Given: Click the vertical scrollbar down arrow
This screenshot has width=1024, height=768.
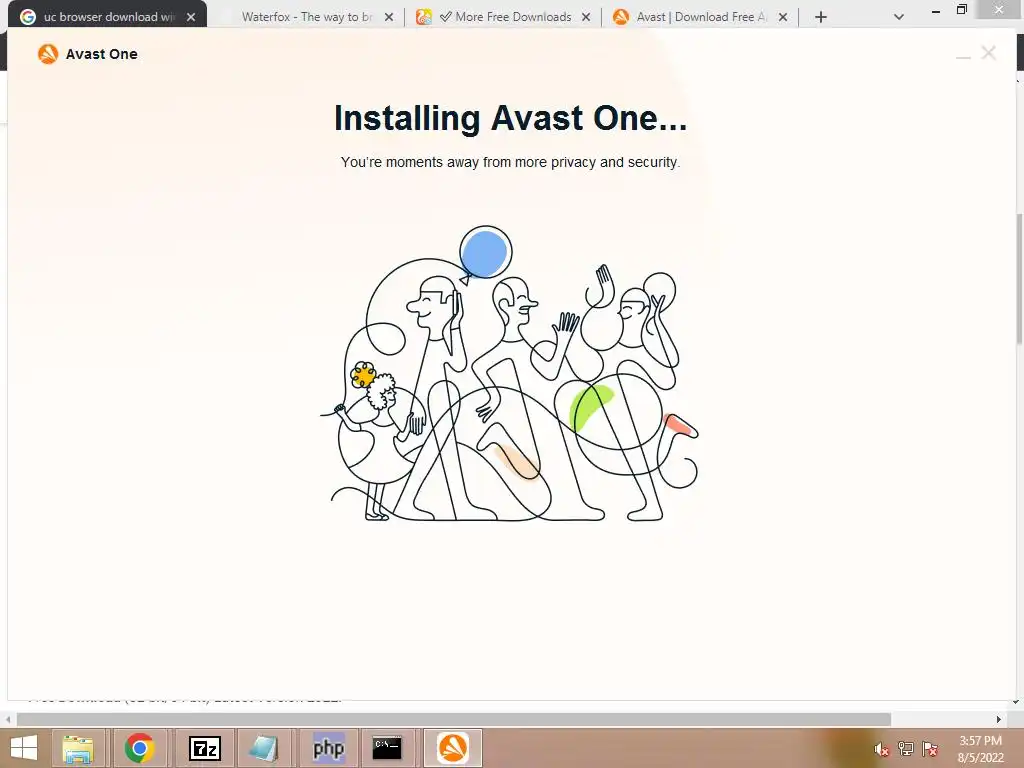Looking at the screenshot, I should (1017, 703).
